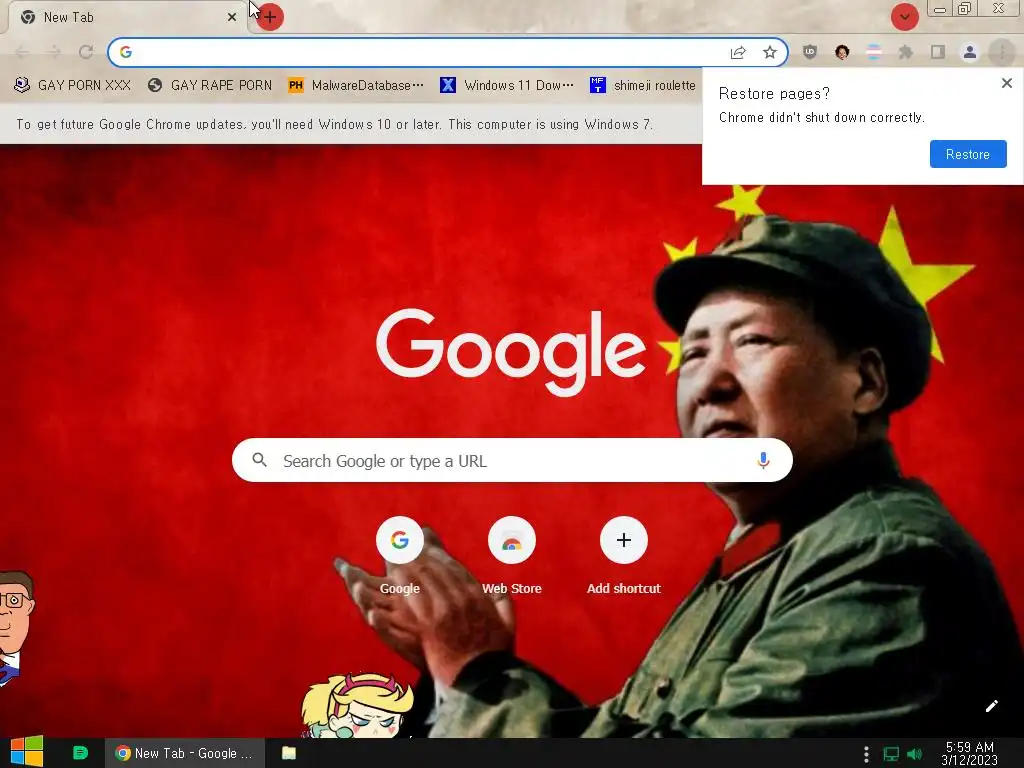Click the Restore button
This screenshot has width=1024, height=768.
pos(968,154)
